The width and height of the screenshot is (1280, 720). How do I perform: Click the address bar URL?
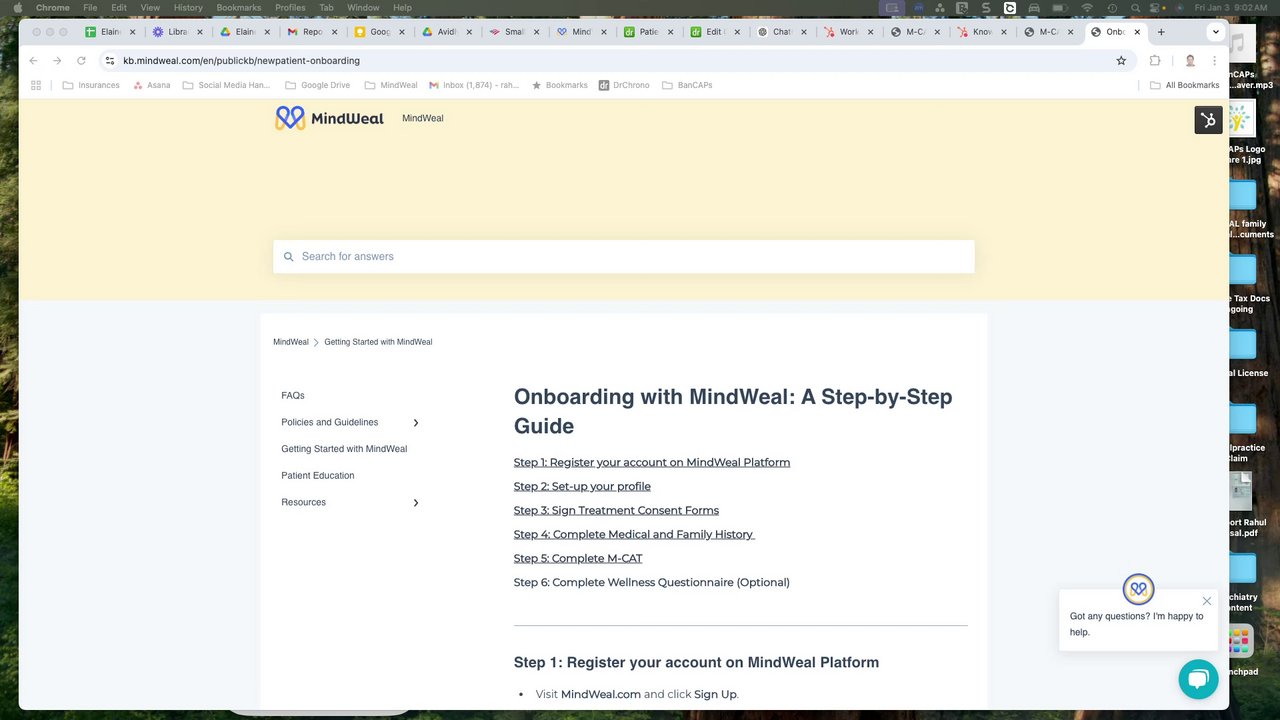[x=241, y=61]
